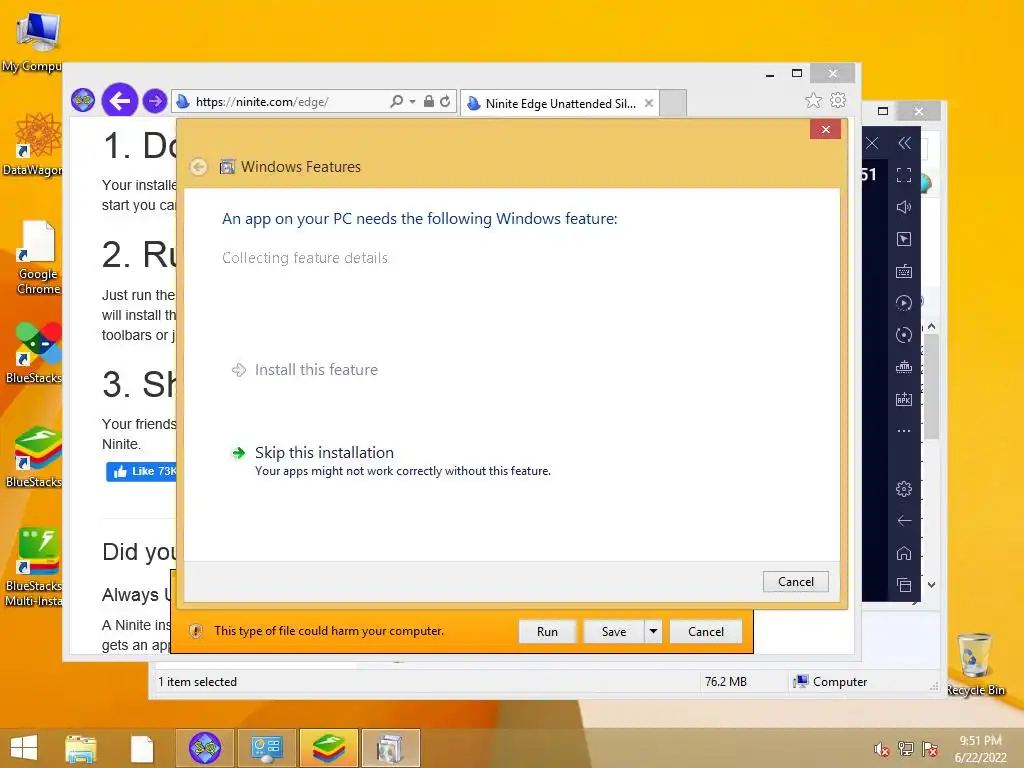Open BlueStacks more options ellipsis

[904, 431]
